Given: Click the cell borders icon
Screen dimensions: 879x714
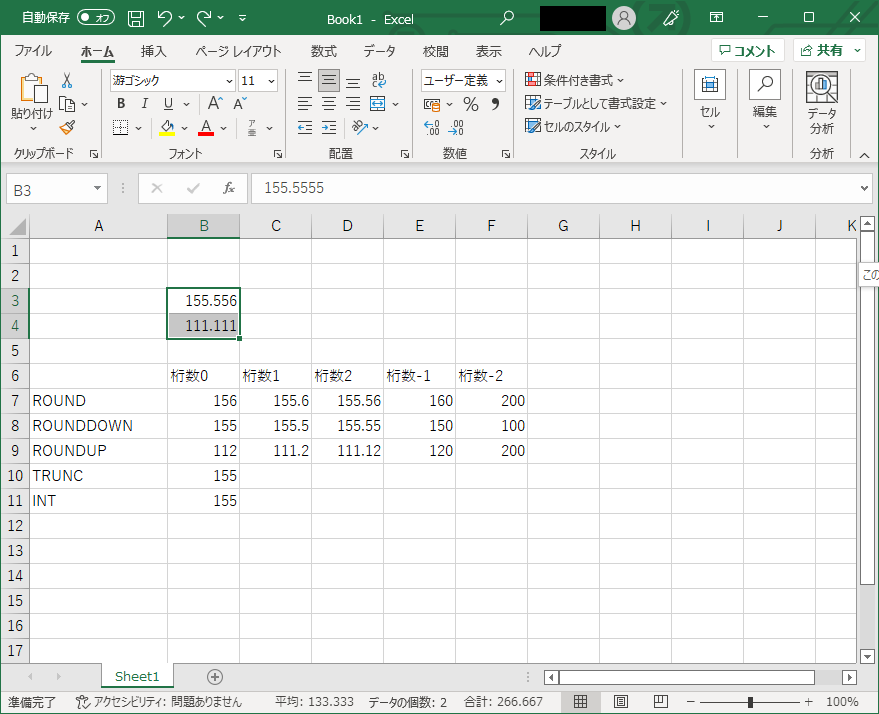Looking at the screenshot, I should pos(121,128).
